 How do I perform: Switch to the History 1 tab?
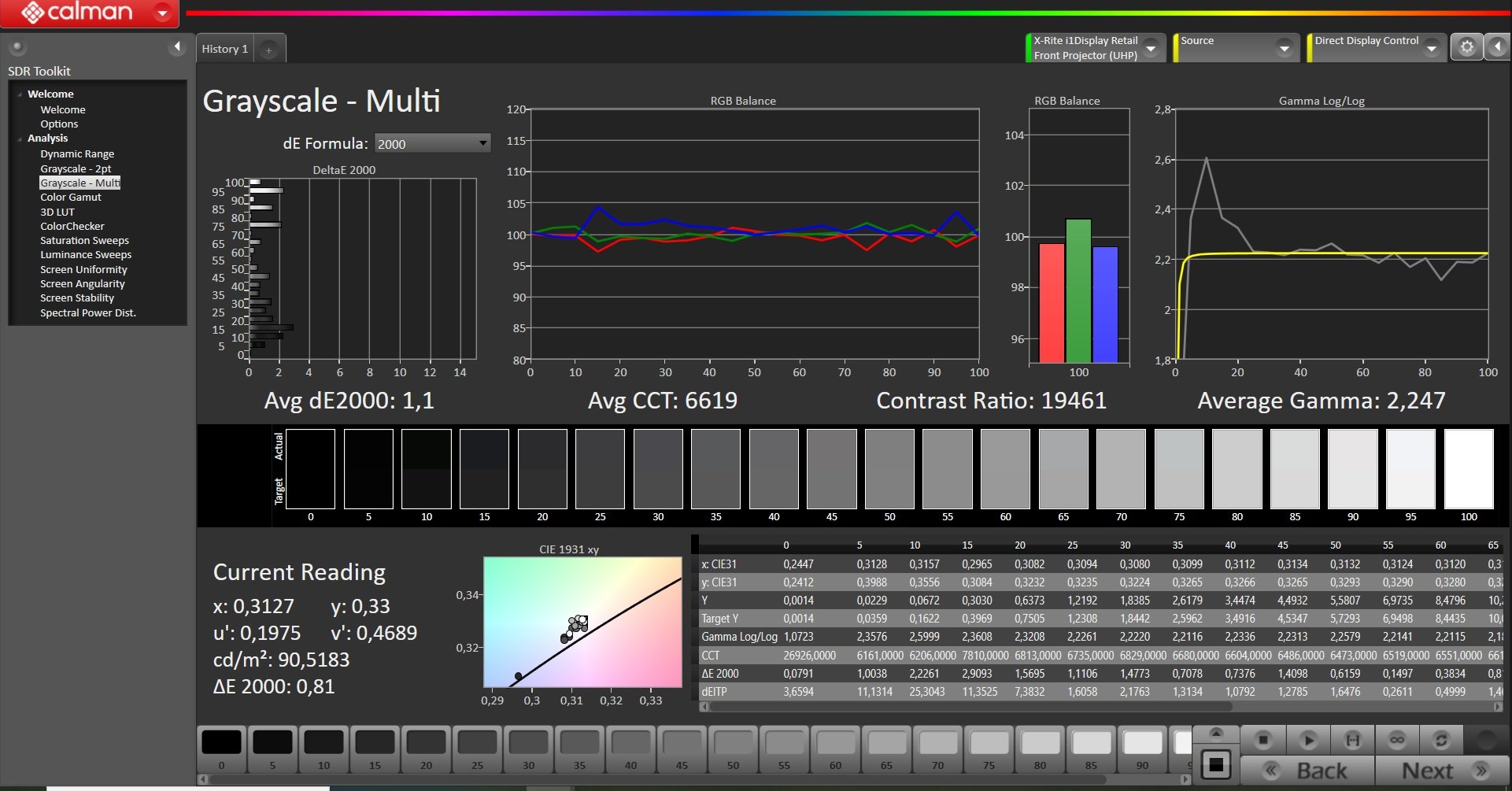(225, 49)
